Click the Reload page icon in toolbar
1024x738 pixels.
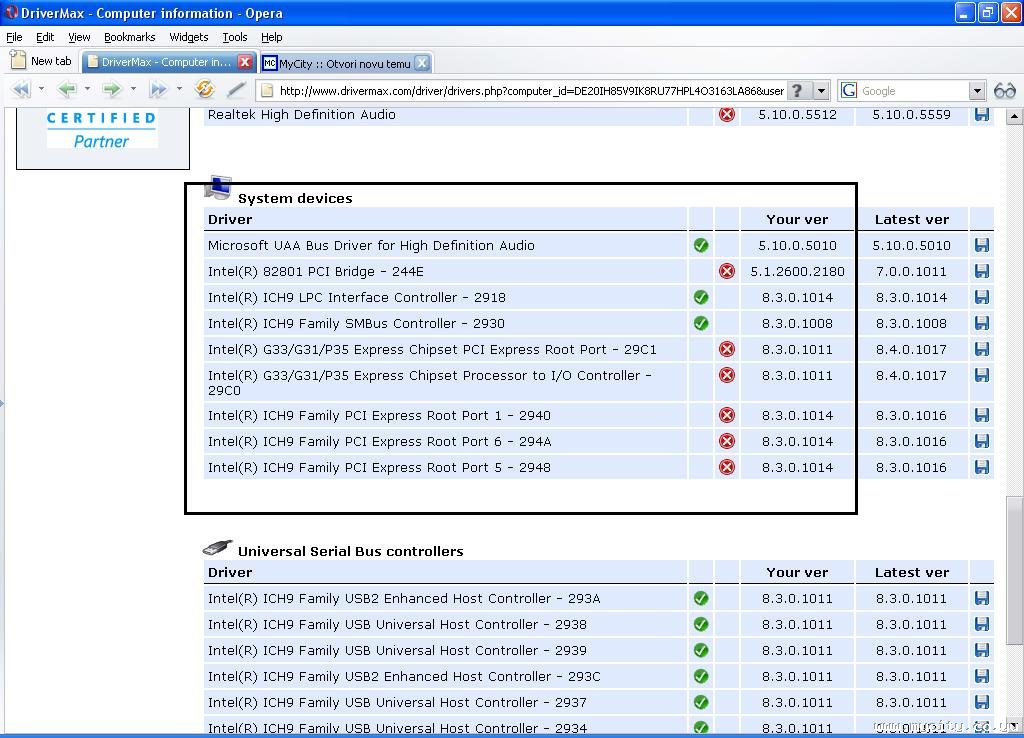tap(205, 90)
